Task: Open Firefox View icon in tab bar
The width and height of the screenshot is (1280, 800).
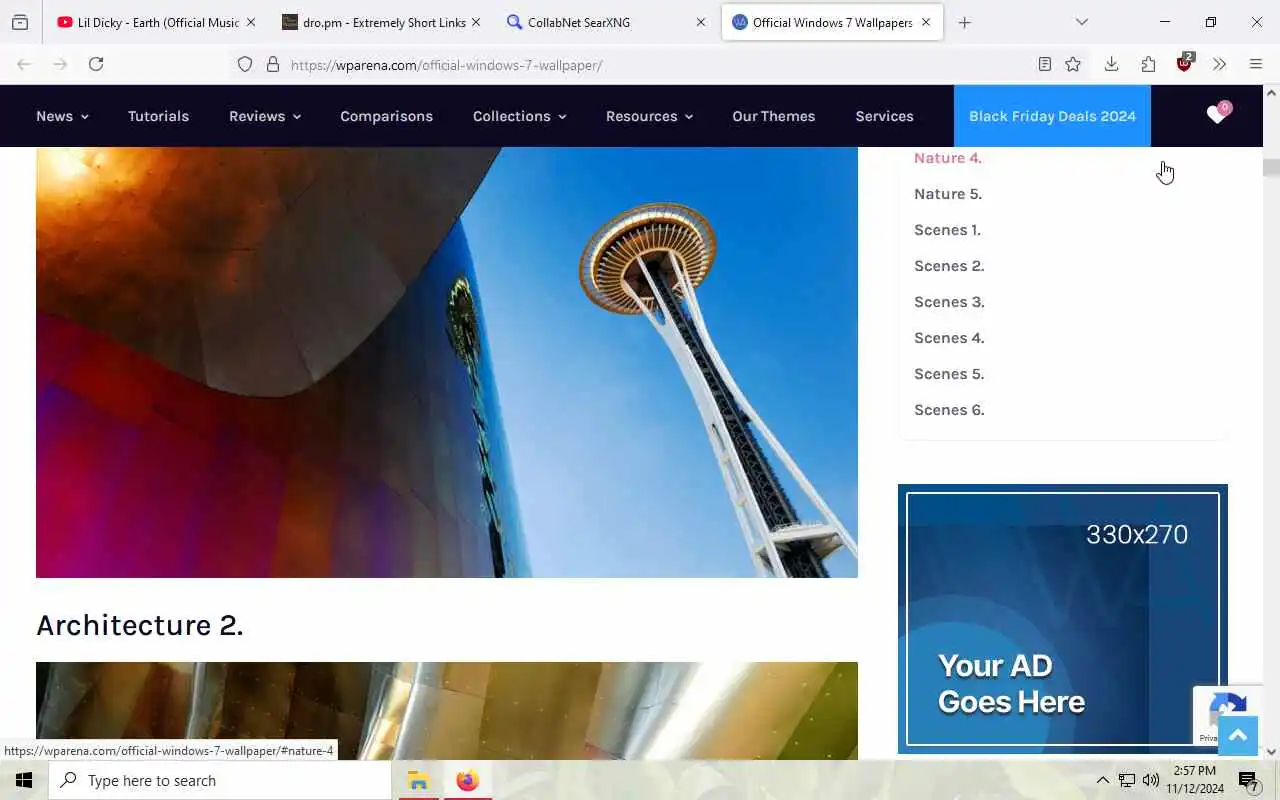Action: click(x=20, y=22)
